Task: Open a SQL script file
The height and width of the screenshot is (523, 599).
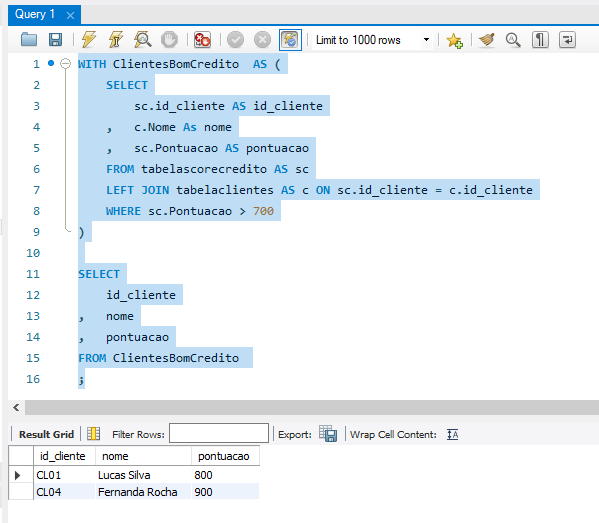Action: click(x=29, y=40)
